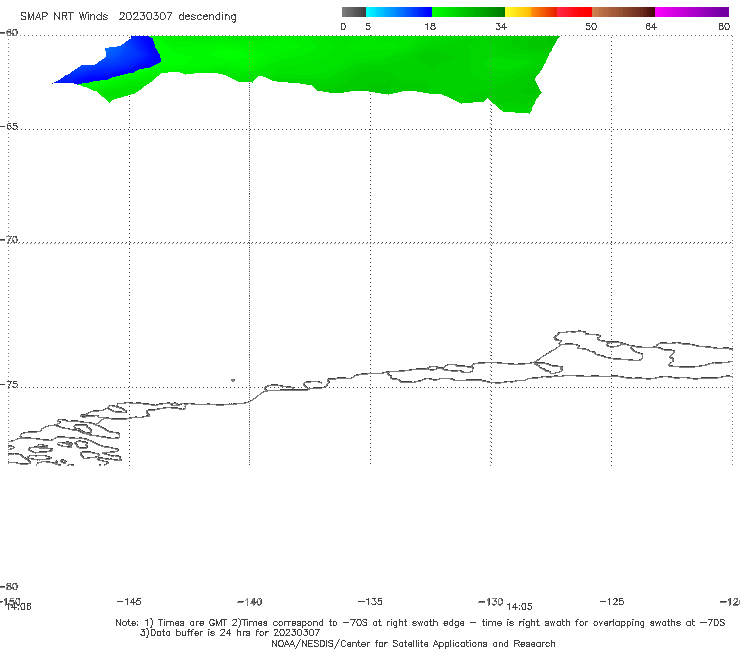
Task: Click the 'NOAA/NESDIS/Center for Satellite Applications' credit
Action: click(413, 643)
